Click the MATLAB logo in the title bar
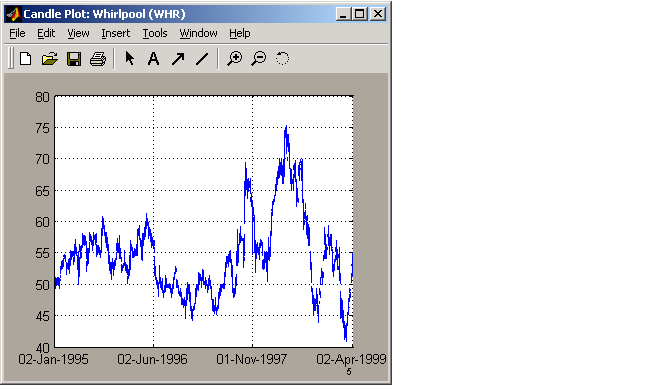The width and height of the screenshot is (645, 389). click(14, 14)
